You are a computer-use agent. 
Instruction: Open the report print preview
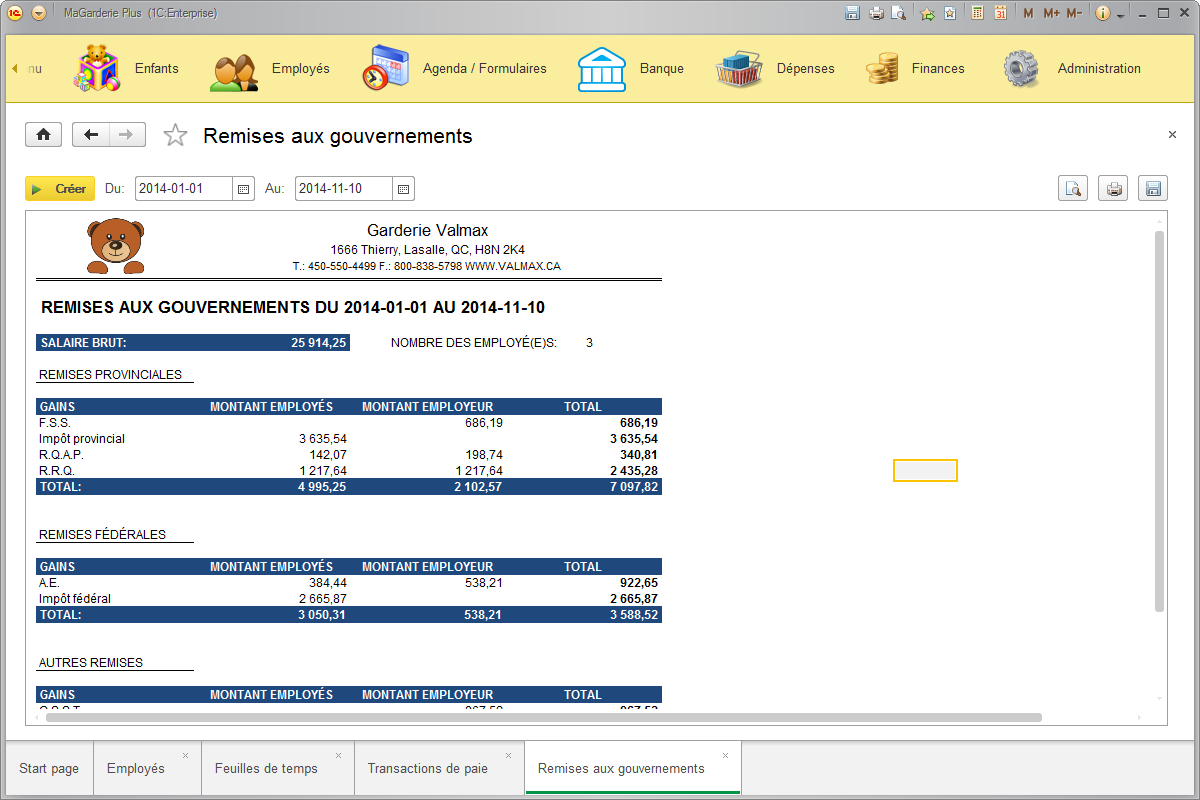[1073, 188]
